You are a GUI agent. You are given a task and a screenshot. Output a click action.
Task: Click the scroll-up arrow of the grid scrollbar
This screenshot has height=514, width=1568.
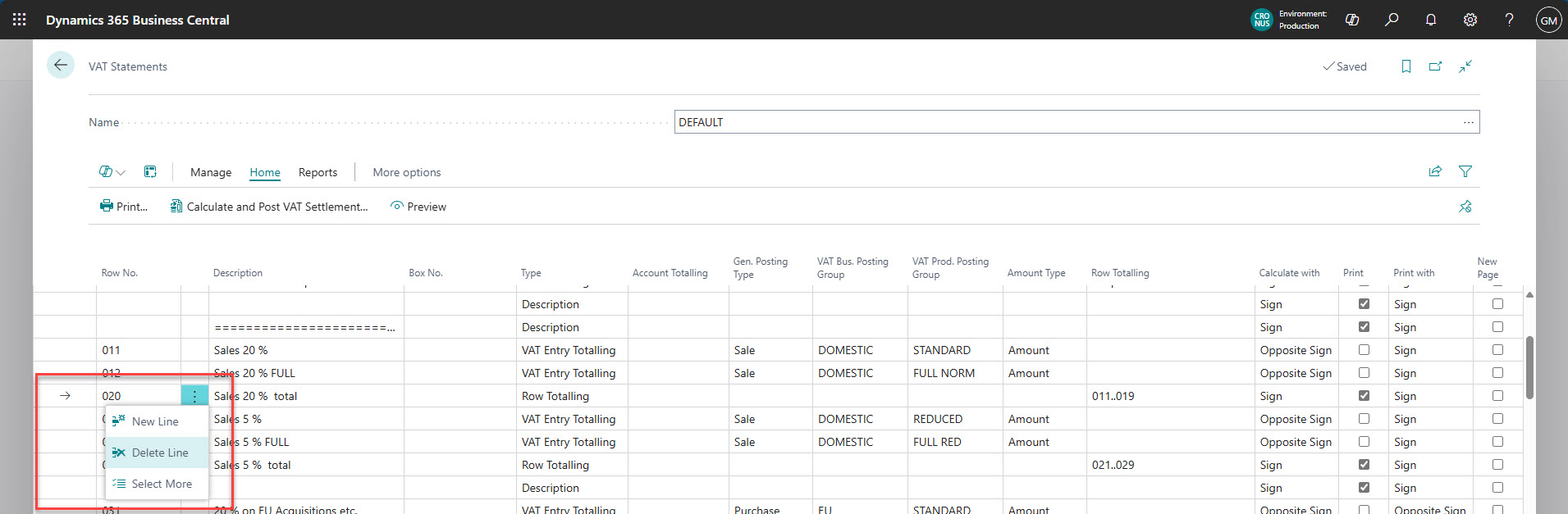[x=1529, y=295]
